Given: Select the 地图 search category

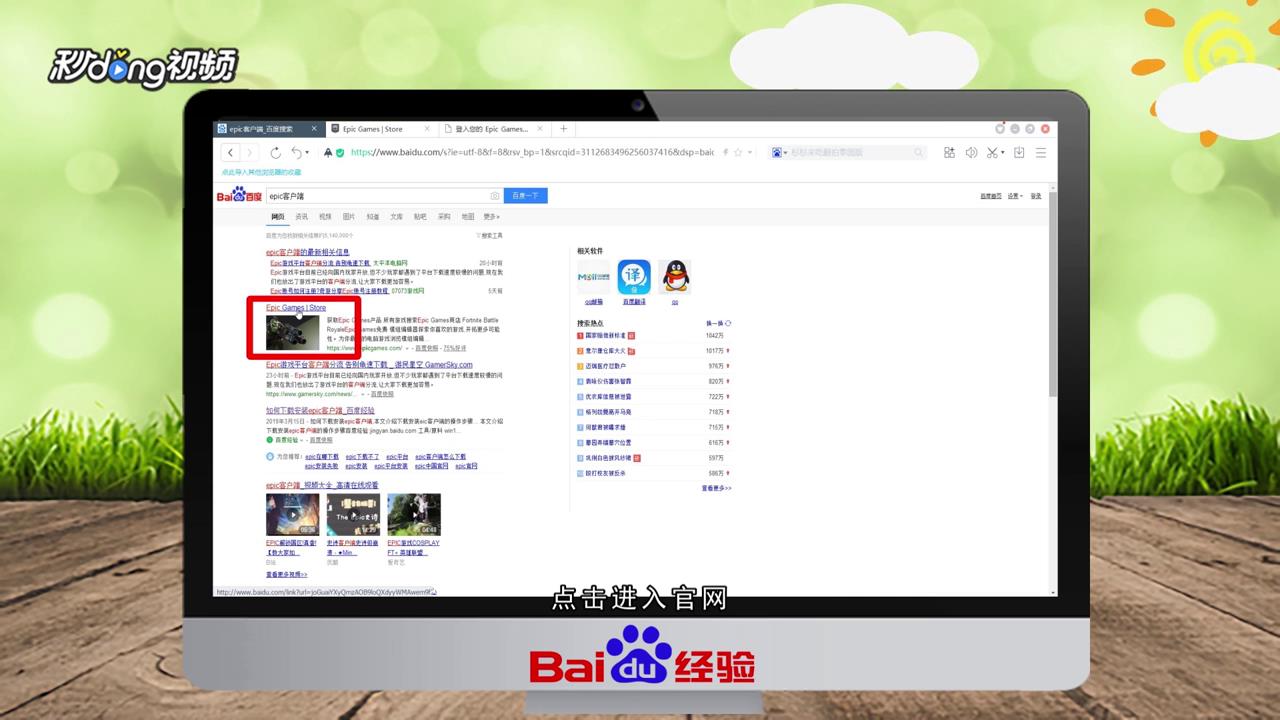Looking at the screenshot, I should [468, 216].
